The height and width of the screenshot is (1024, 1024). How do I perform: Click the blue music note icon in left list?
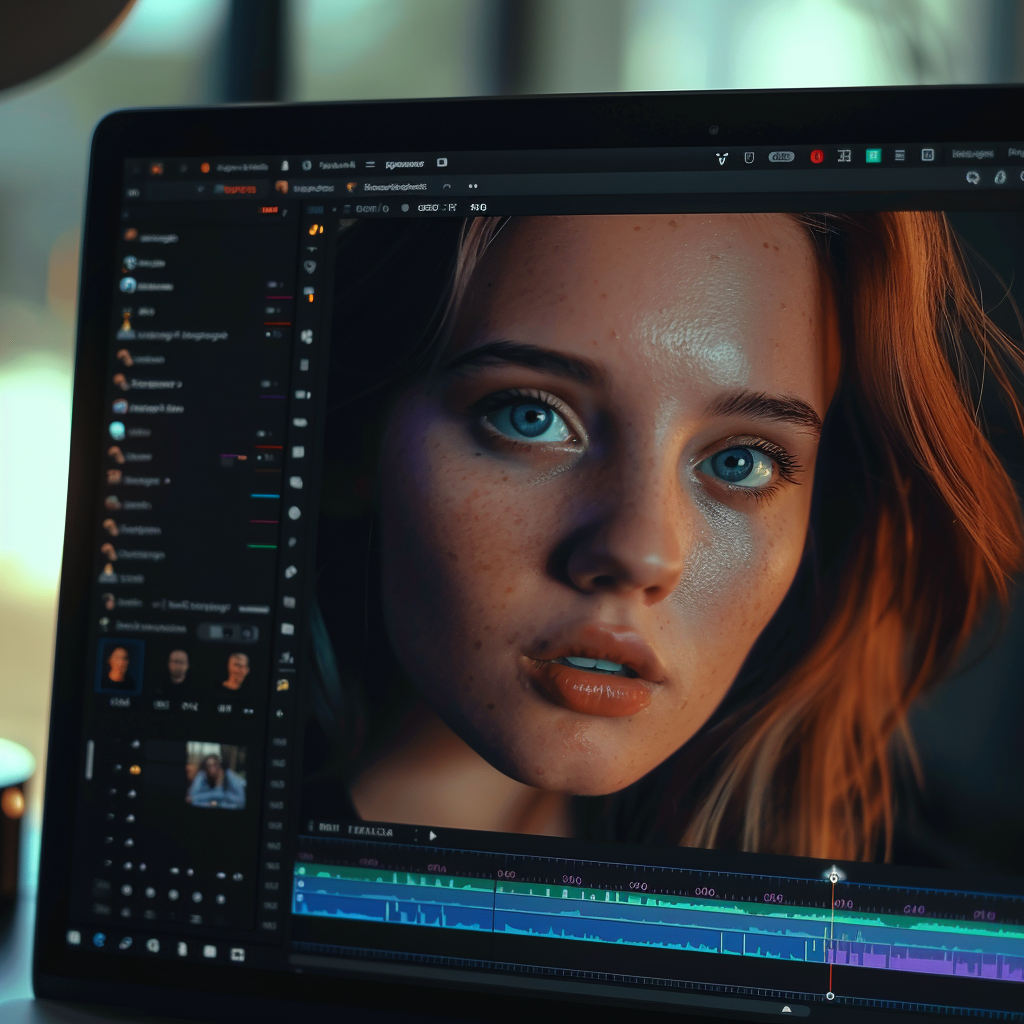[128, 285]
